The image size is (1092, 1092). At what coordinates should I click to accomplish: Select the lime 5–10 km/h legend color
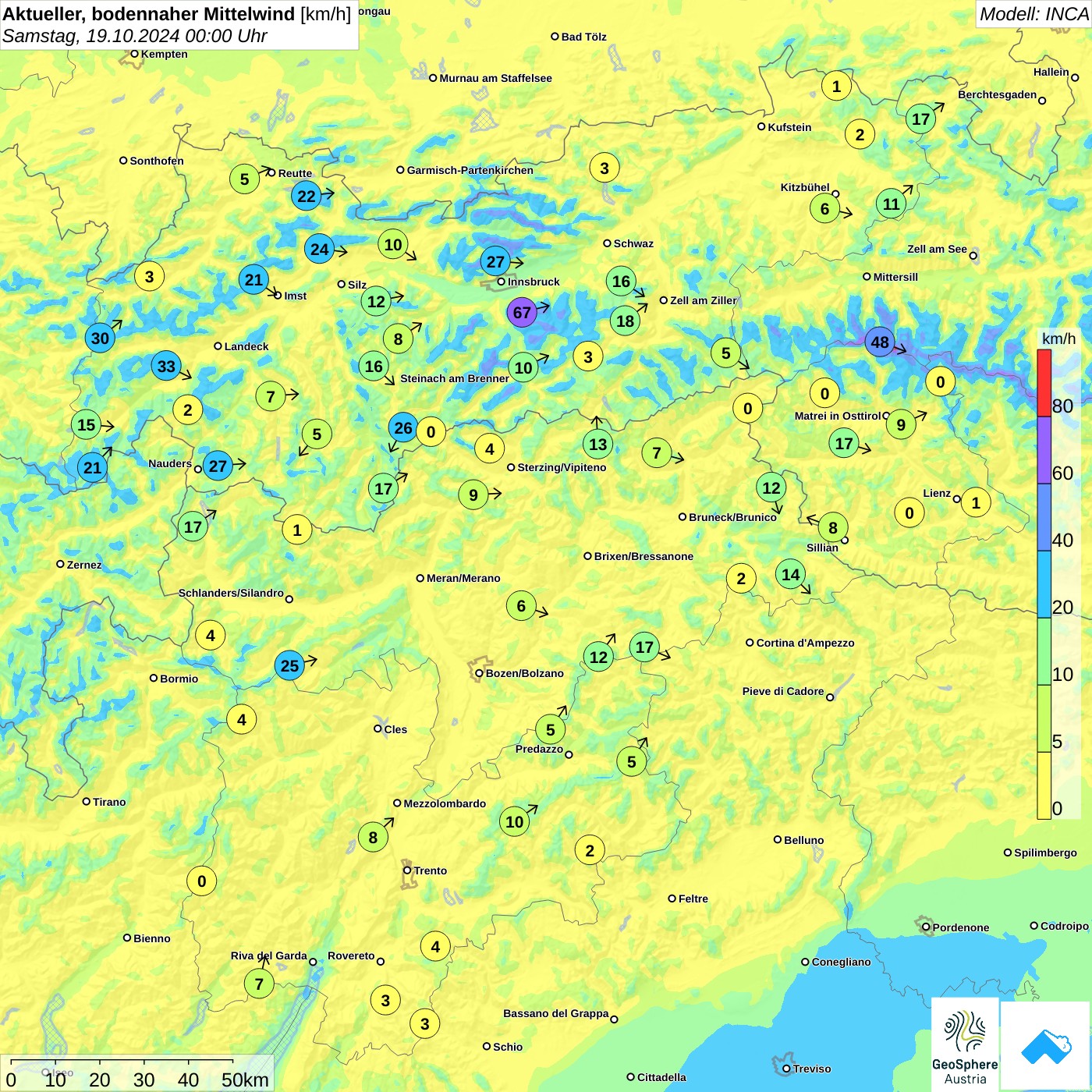click(1044, 718)
